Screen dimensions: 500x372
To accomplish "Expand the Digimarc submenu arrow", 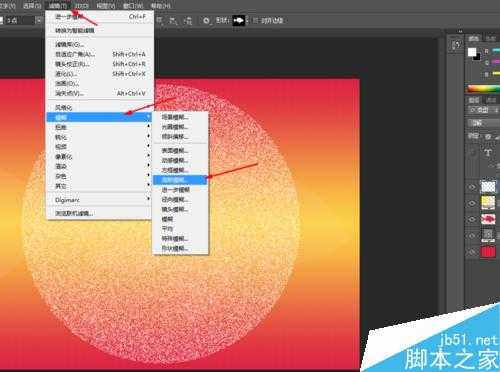I will coord(148,199).
